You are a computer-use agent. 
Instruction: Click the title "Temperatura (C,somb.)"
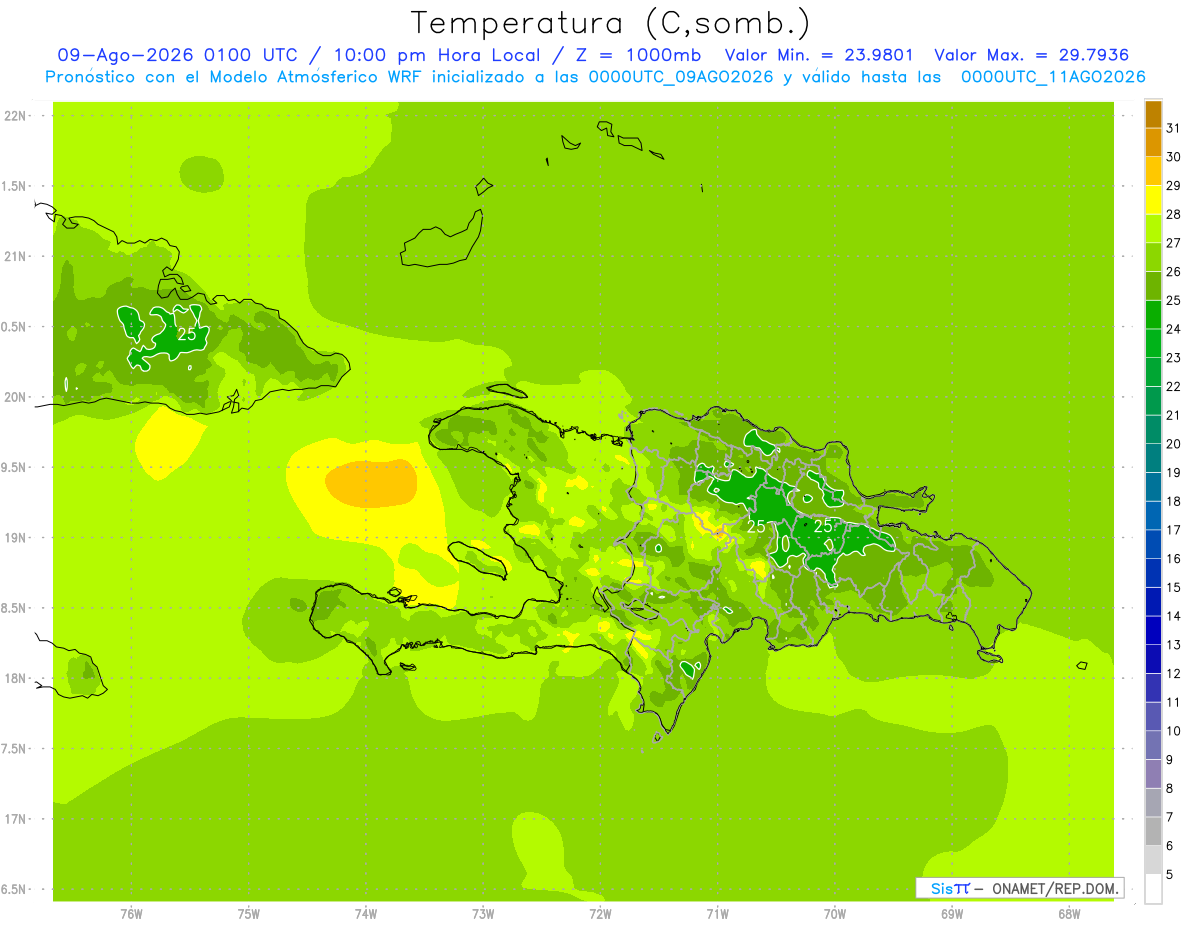pos(610,23)
